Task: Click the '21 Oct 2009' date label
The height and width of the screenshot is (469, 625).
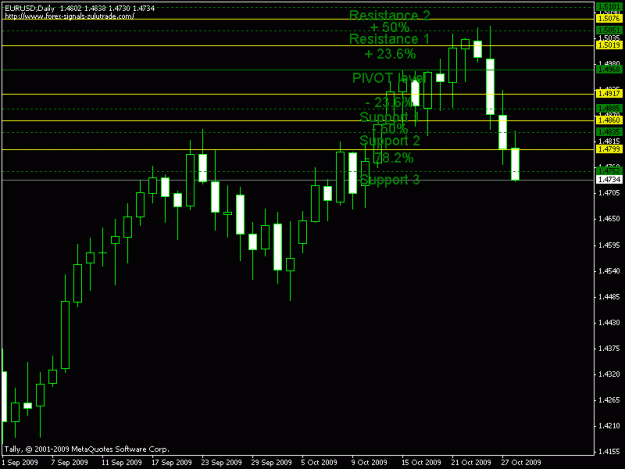Action: [471, 462]
